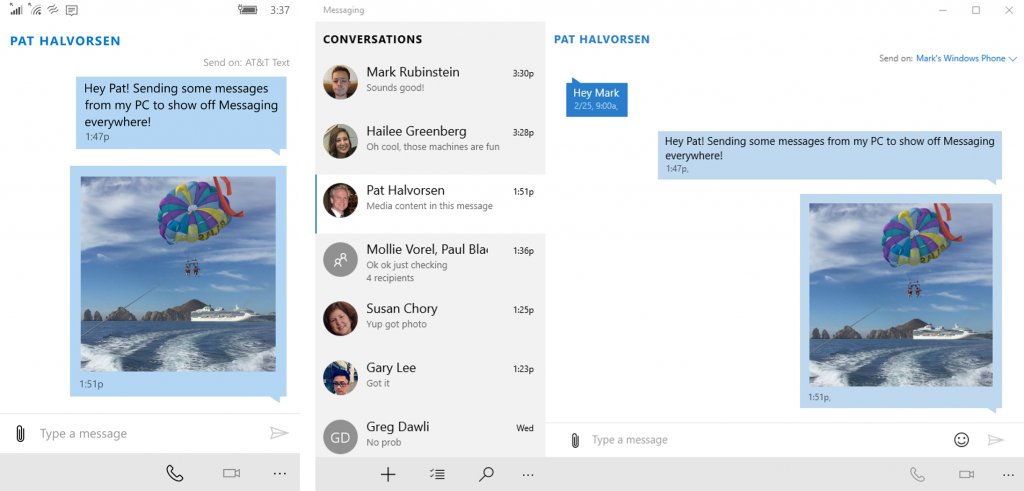Start a video call from phone toolbar

click(232, 473)
